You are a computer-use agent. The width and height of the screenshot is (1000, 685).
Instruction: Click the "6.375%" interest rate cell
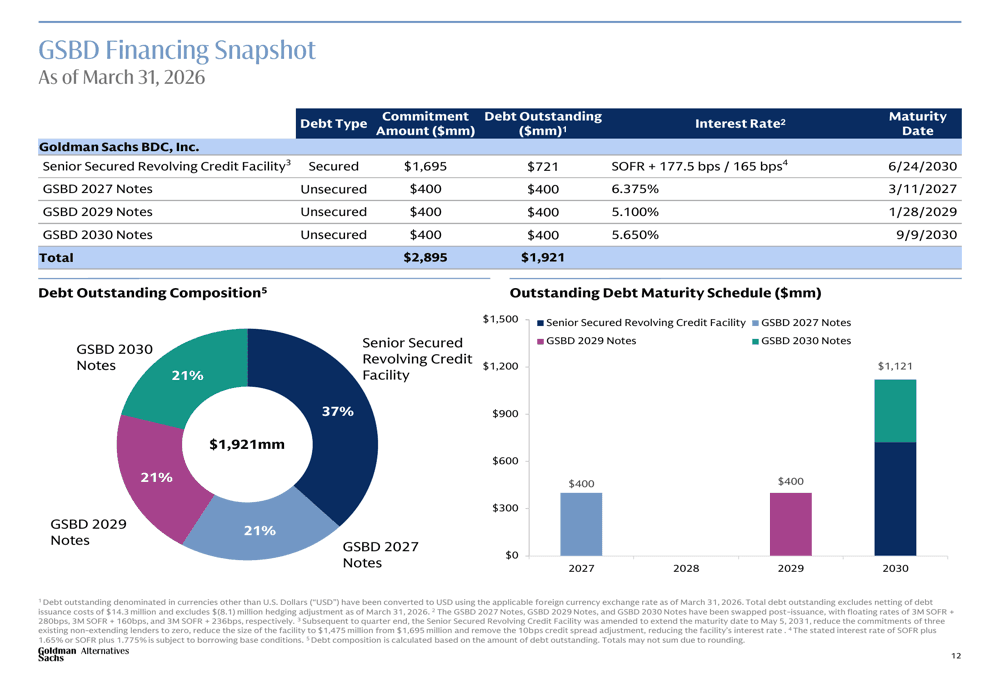(x=635, y=189)
